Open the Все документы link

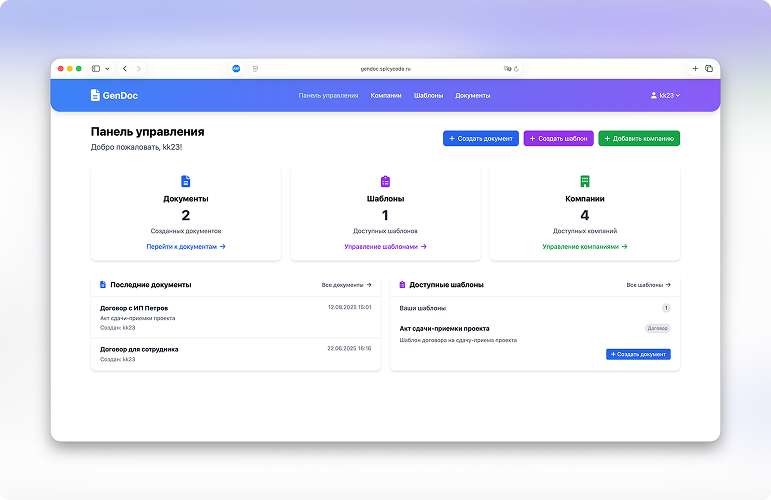[x=346, y=285]
